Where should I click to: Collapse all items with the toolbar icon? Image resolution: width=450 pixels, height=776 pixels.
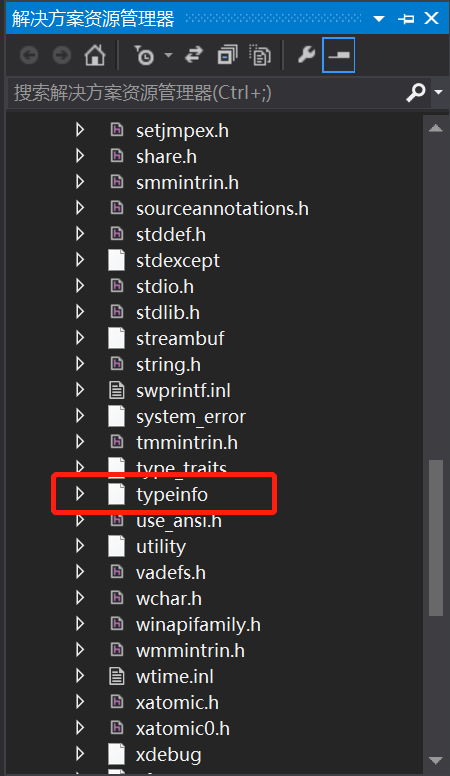pyautogui.click(x=227, y=55)
